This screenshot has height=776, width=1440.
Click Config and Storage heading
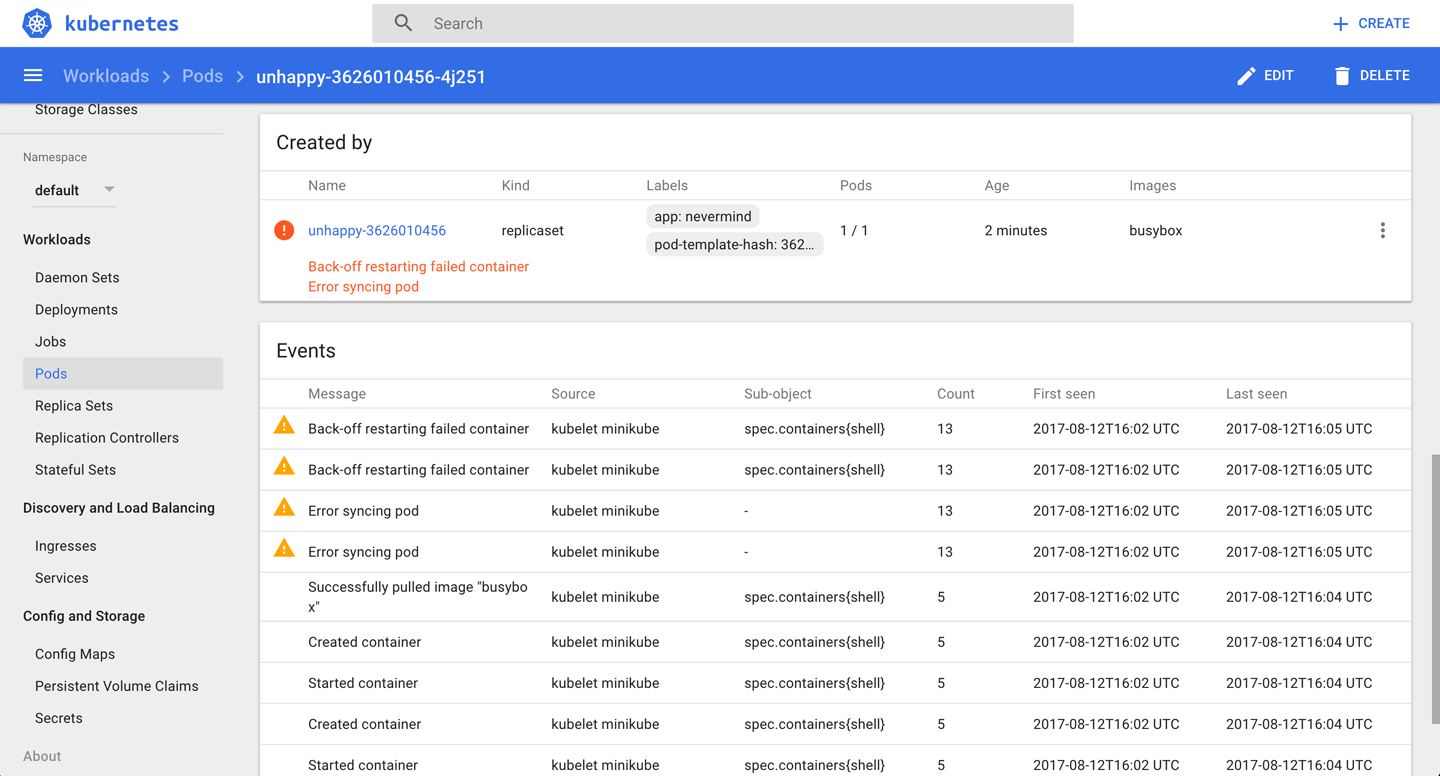84,615
